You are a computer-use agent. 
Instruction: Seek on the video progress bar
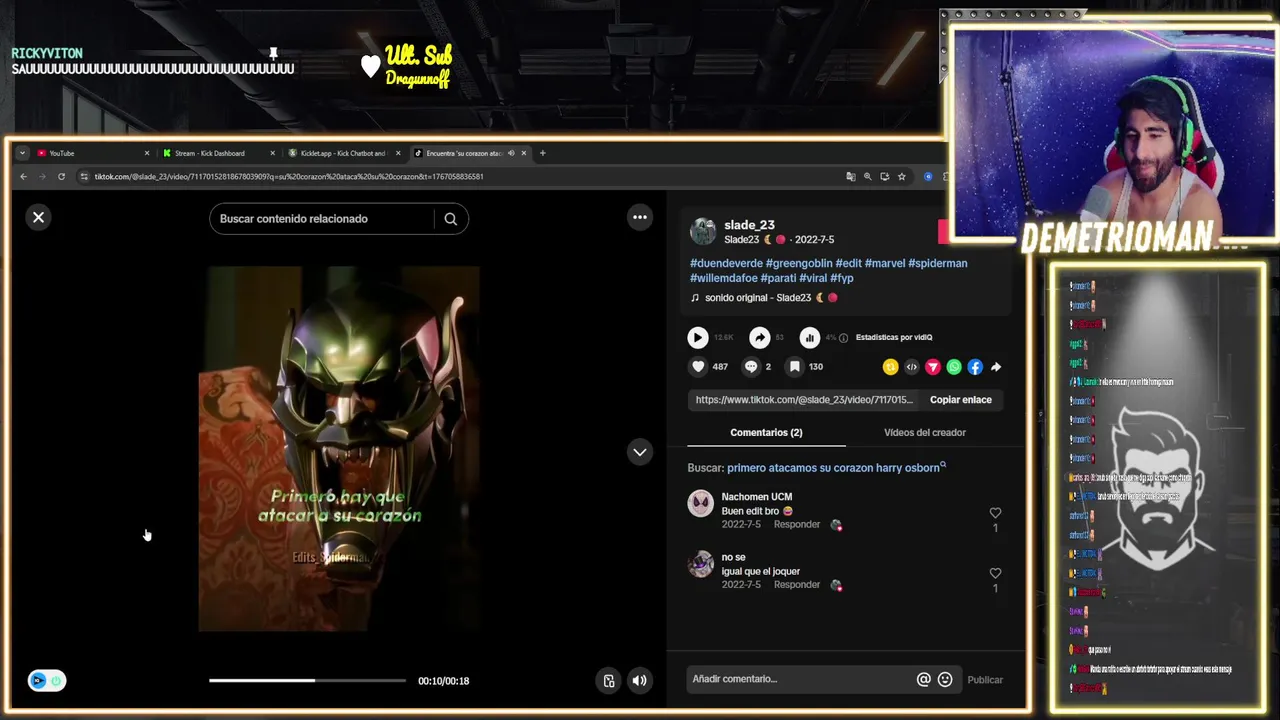pyautogui.click(x=307, y=681)
